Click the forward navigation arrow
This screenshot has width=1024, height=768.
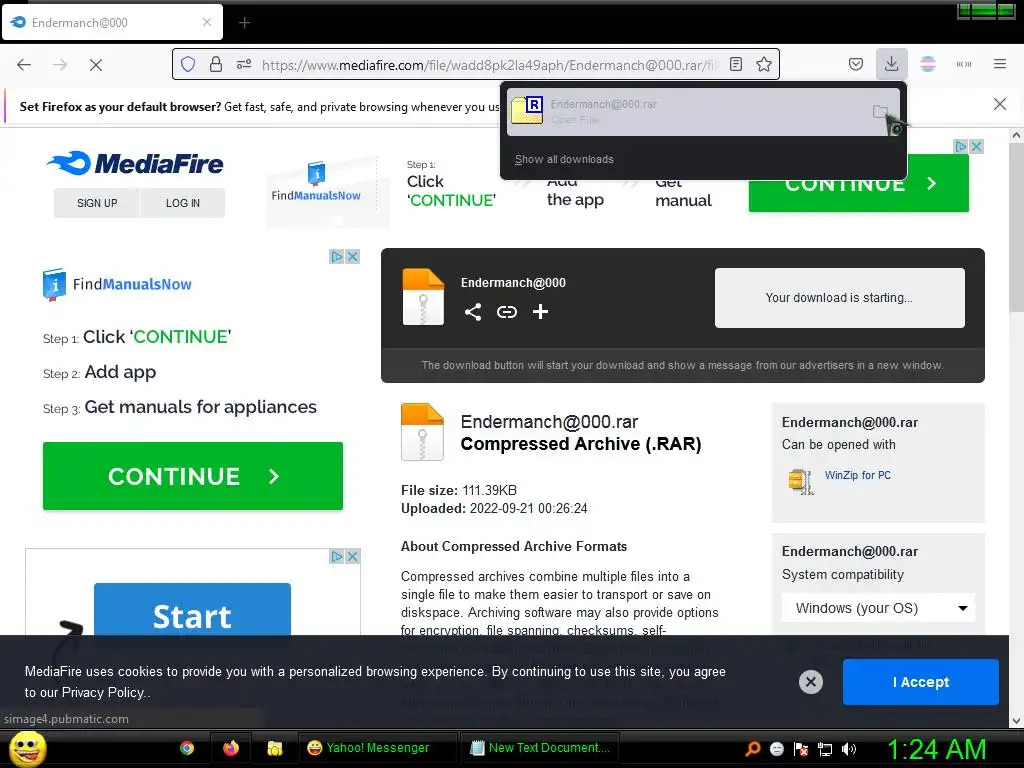(60, 65)
